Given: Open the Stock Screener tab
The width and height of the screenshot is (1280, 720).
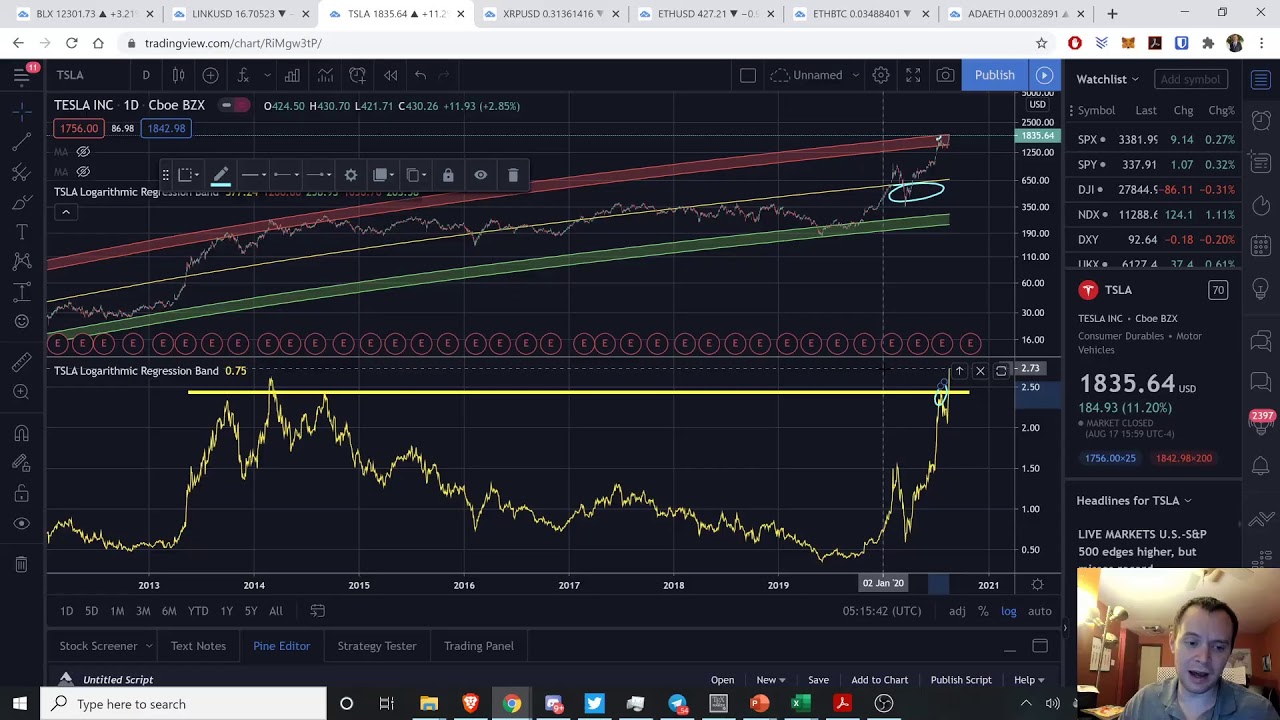Looking at the screenshot, I should point(98,646).
